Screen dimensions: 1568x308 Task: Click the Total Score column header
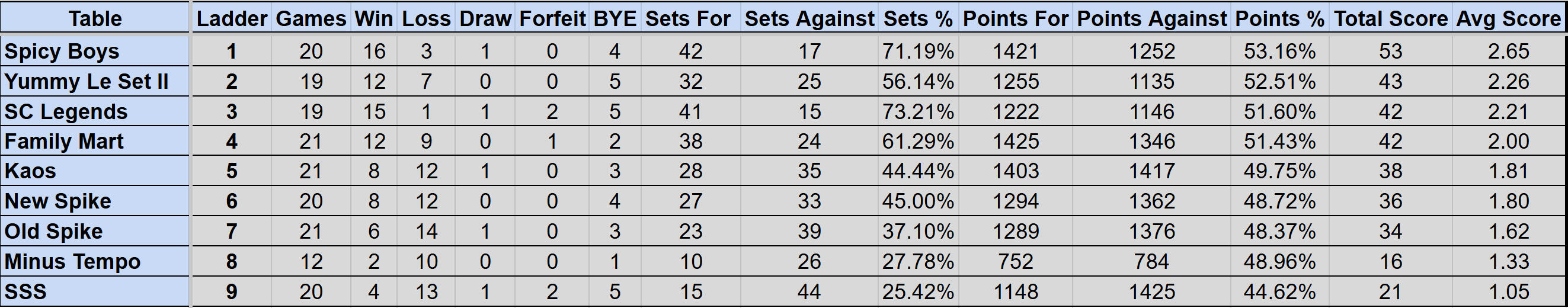[x=1390, y=18]
